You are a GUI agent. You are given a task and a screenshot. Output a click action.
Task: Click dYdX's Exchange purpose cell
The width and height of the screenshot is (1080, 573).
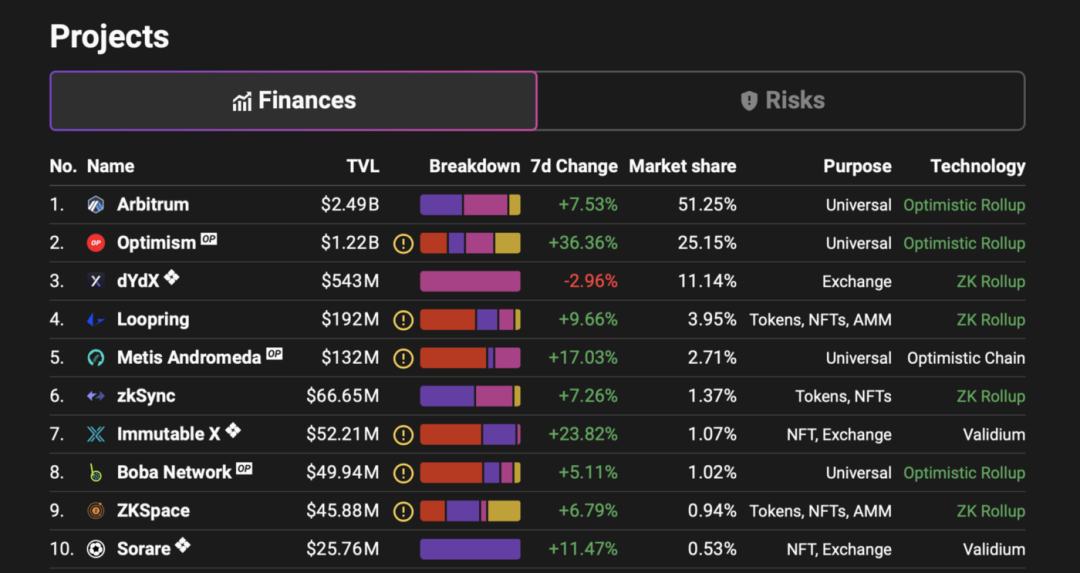[x=857, y=282]
